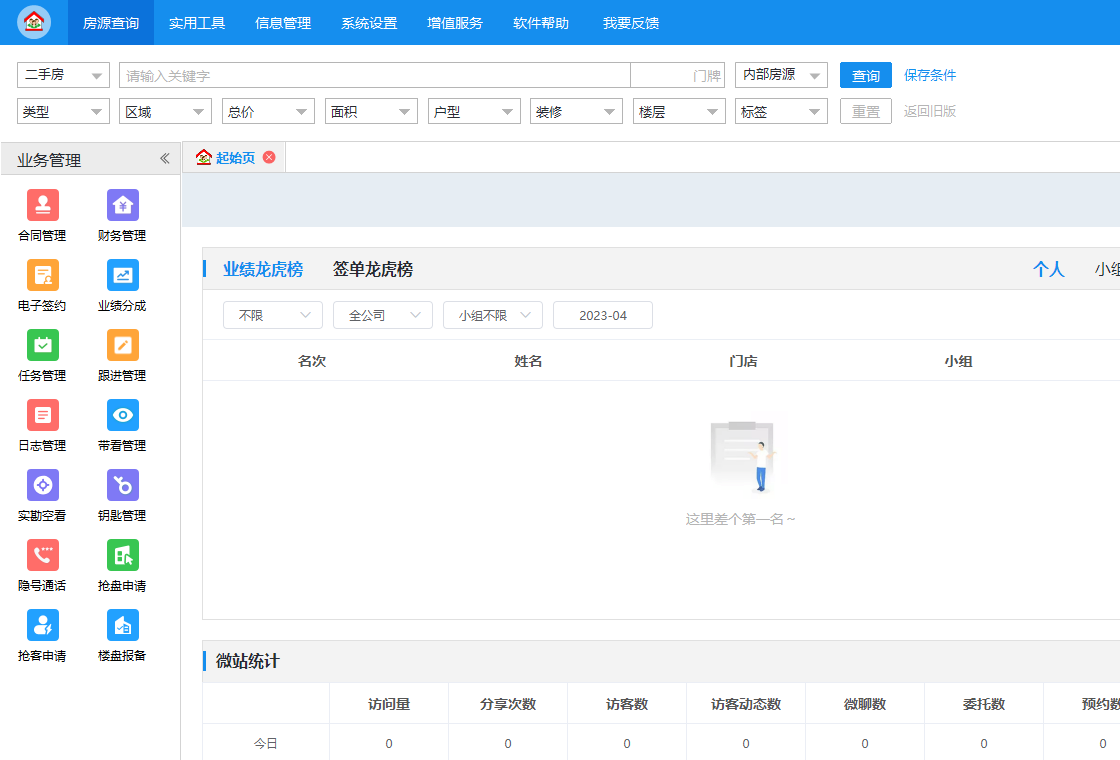The height and width of the screenshot is (760, 1120).
Task: Expand the 区域 filter dropdown
Action: click(165, 111)
